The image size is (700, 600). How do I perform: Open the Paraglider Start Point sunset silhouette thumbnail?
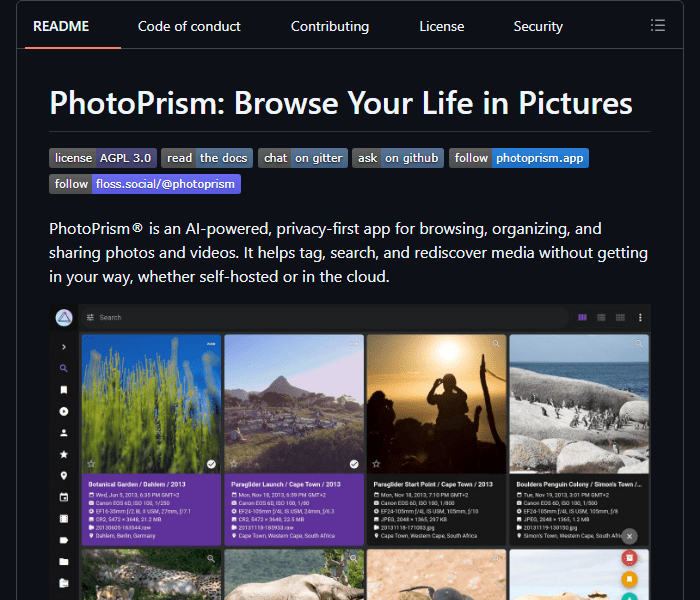(x=437, y=404)
